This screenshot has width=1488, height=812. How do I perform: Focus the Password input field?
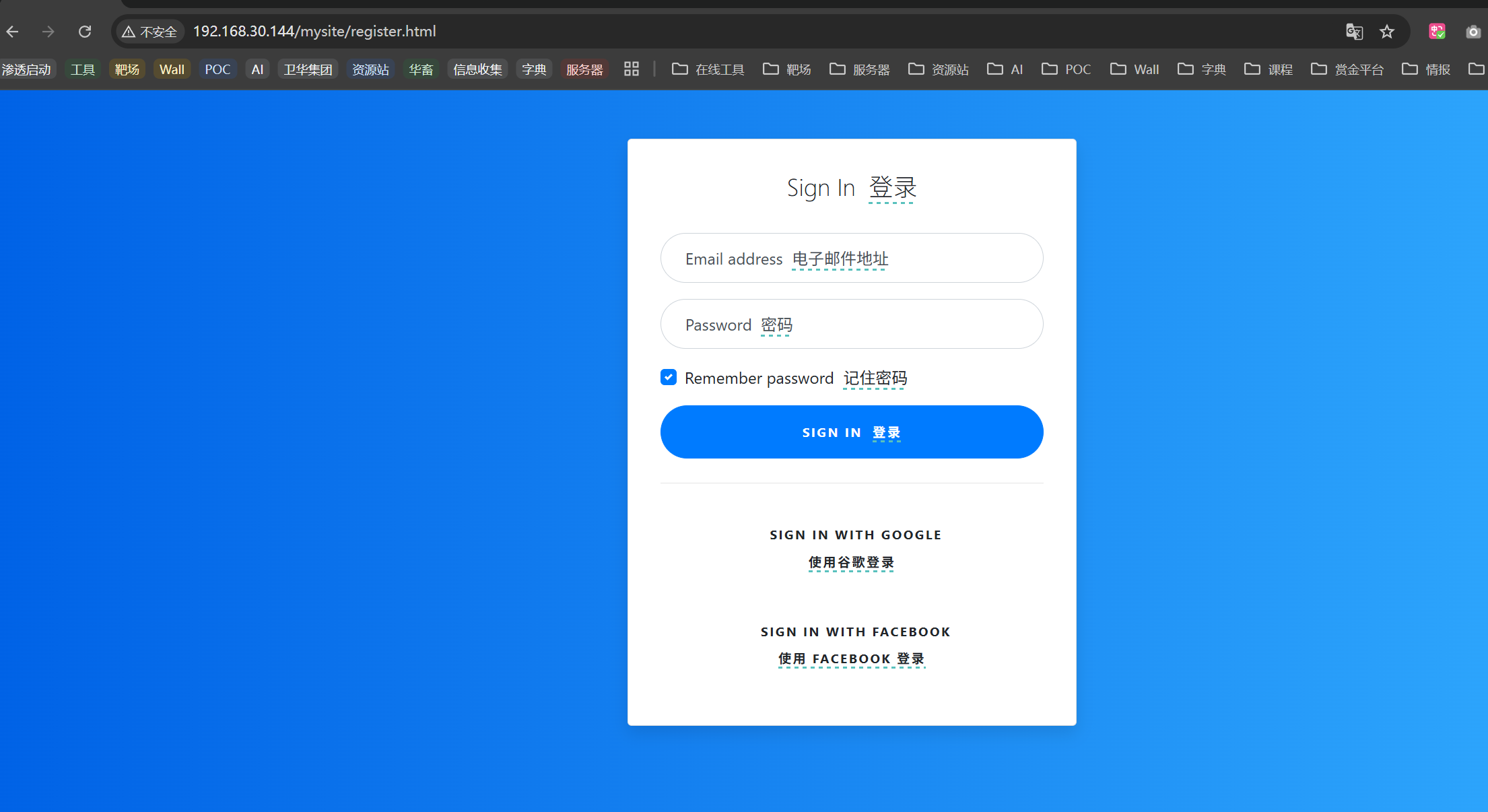(x=852, y=325)
